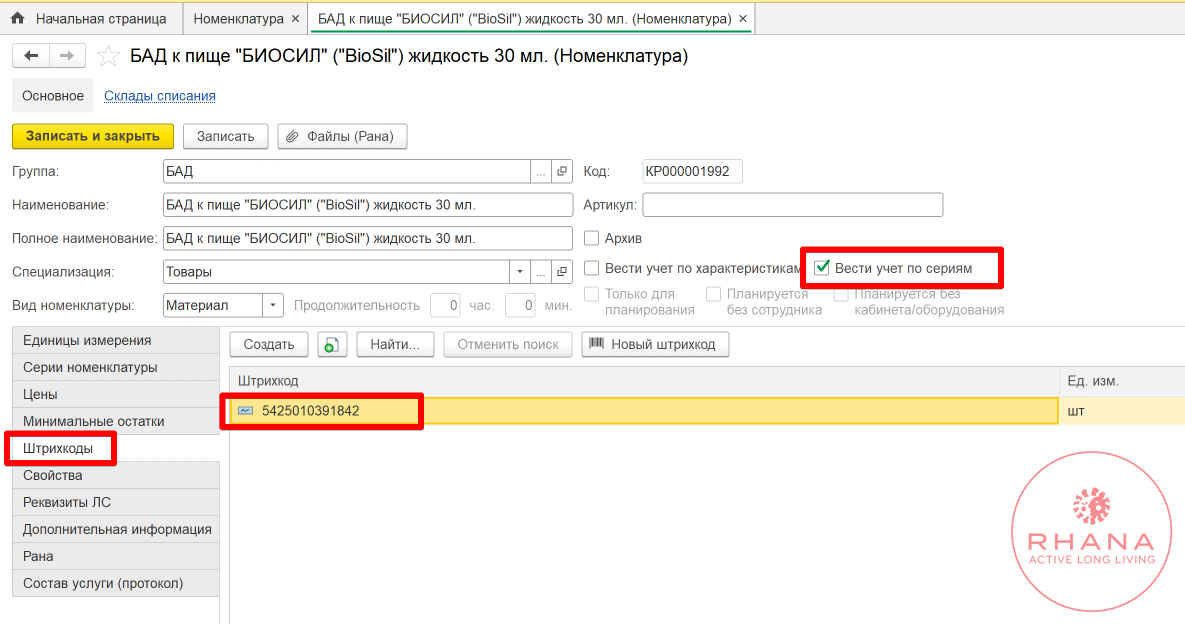This screenshot has width=1185, height=624.
Task: Click the ellipsis select button in Группа field
Action: [x=541, y=172]
